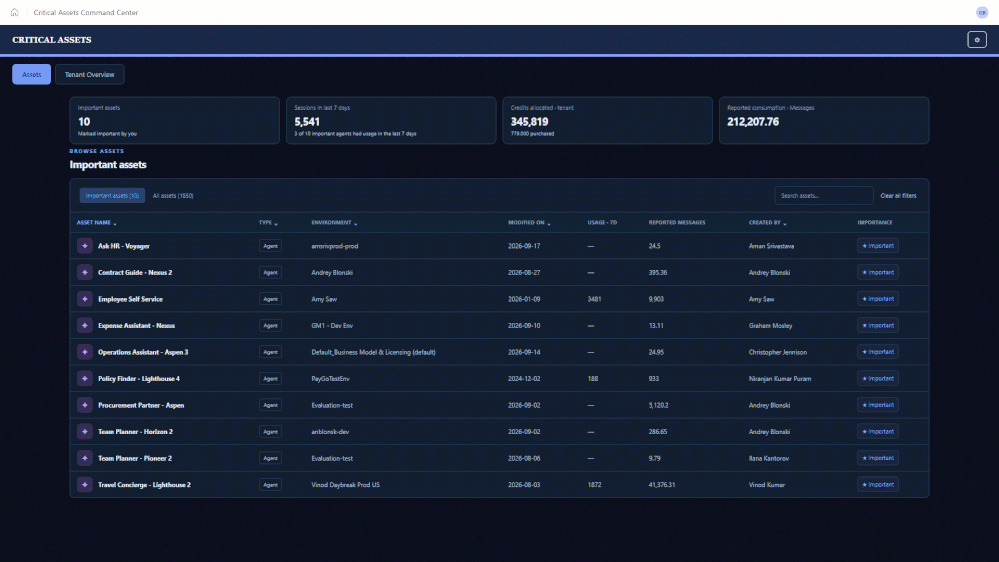Sort by Modified On column arrow
Image resolution: width=999 pixels, height=562 pixels.
[549, 224]
